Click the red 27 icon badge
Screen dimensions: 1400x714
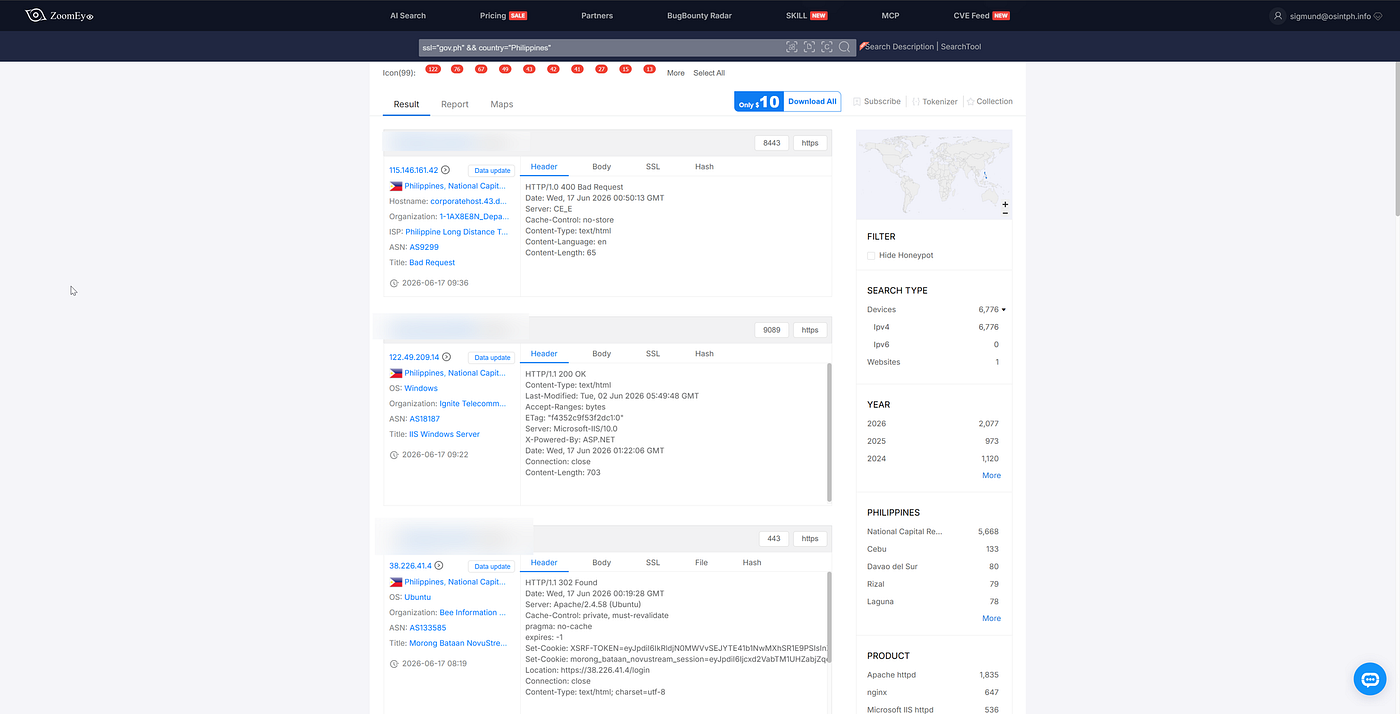pyautogui.click(x=601, y=69)
